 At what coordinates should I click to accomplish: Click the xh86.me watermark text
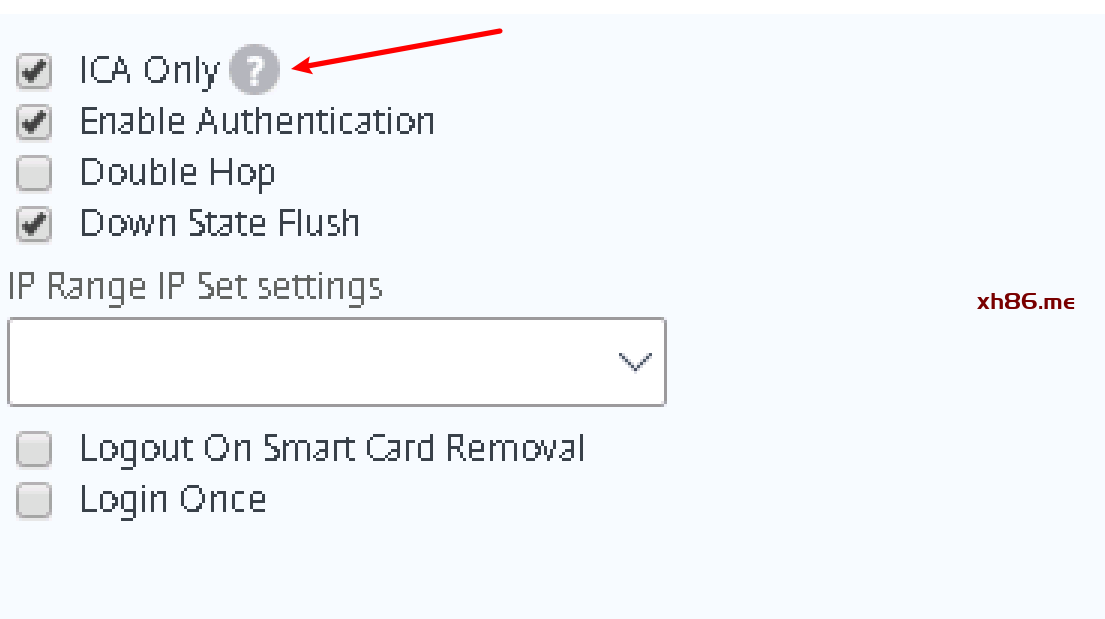[x=1025, y=302]
